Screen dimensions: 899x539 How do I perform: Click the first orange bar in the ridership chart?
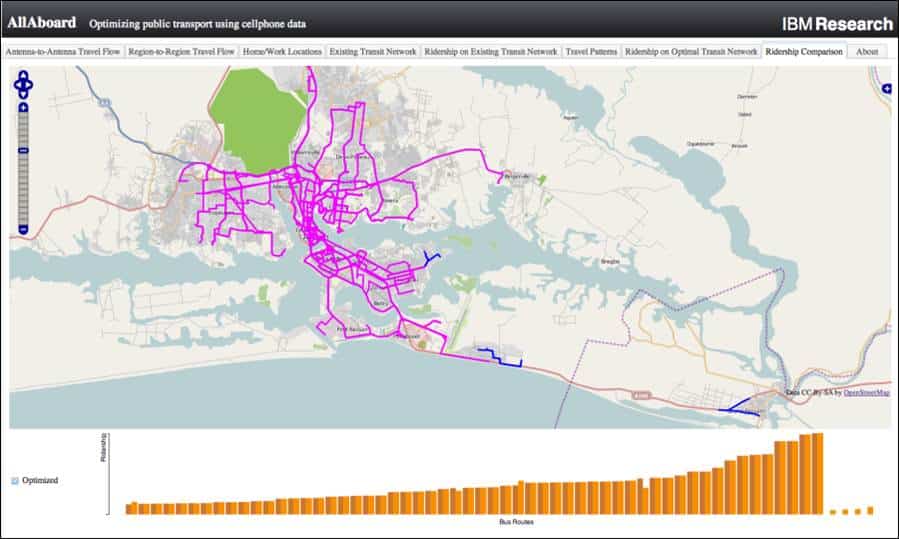coord(131,508)
